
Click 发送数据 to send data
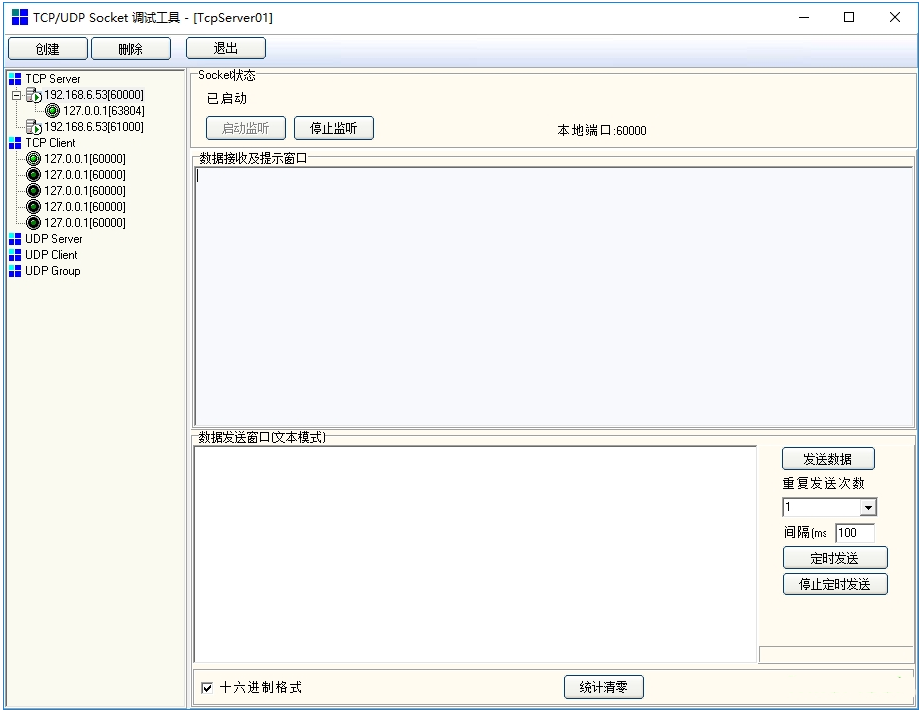(x=828, y=458)
